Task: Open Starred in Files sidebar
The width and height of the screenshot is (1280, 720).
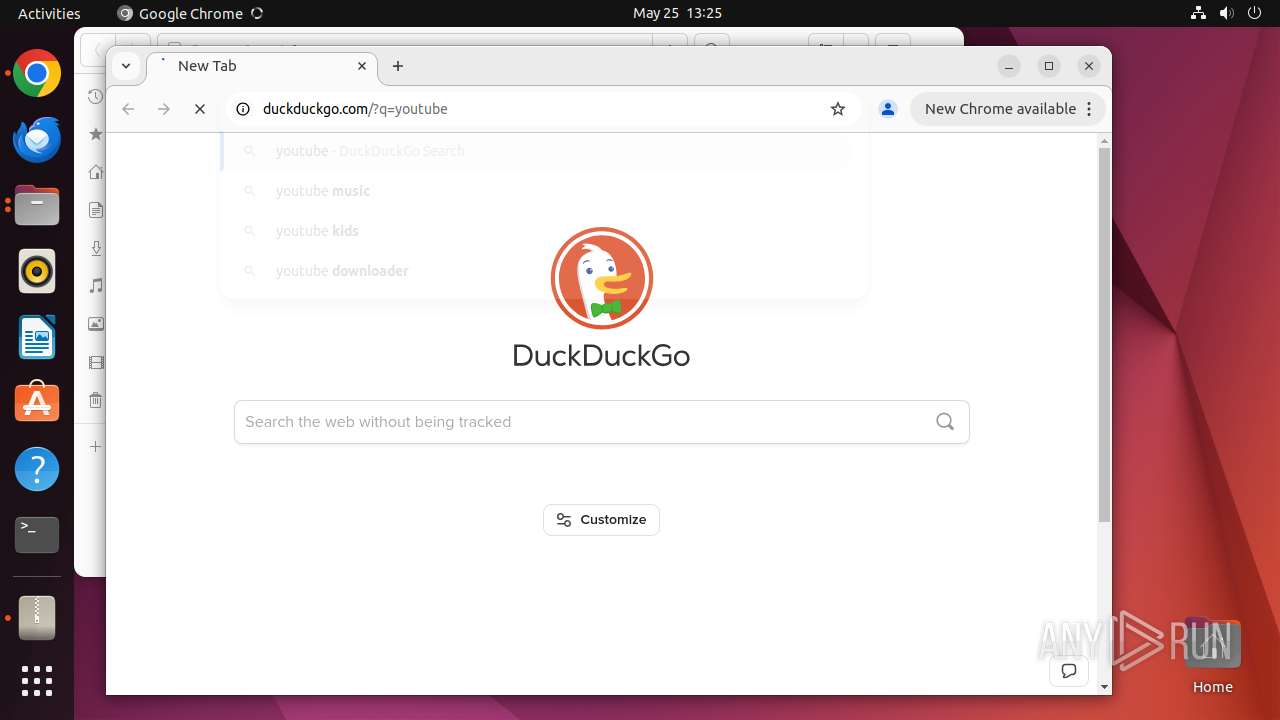Action: click(x=96, y=134)
